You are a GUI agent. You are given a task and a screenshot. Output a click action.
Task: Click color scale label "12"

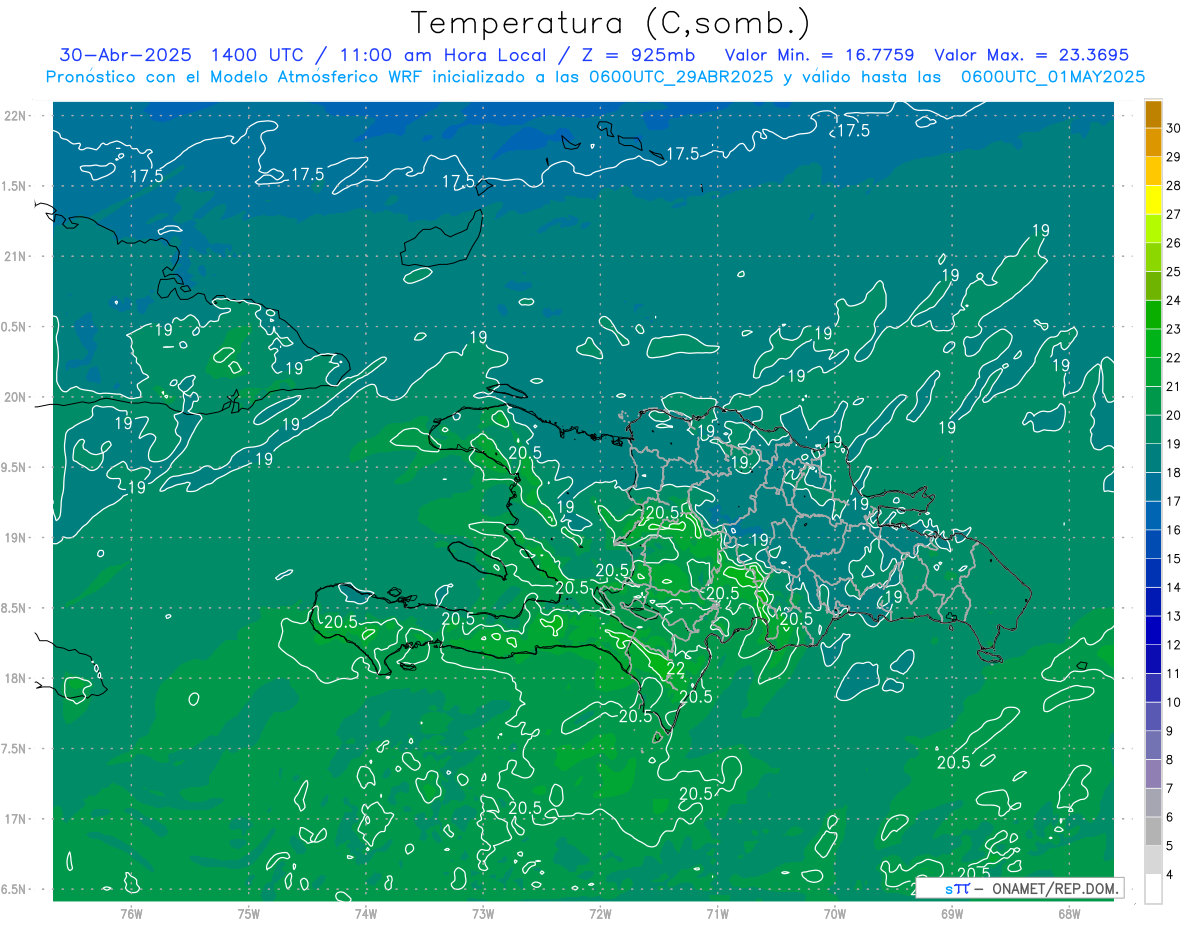pyautogui.click(x=1174, y=645)
